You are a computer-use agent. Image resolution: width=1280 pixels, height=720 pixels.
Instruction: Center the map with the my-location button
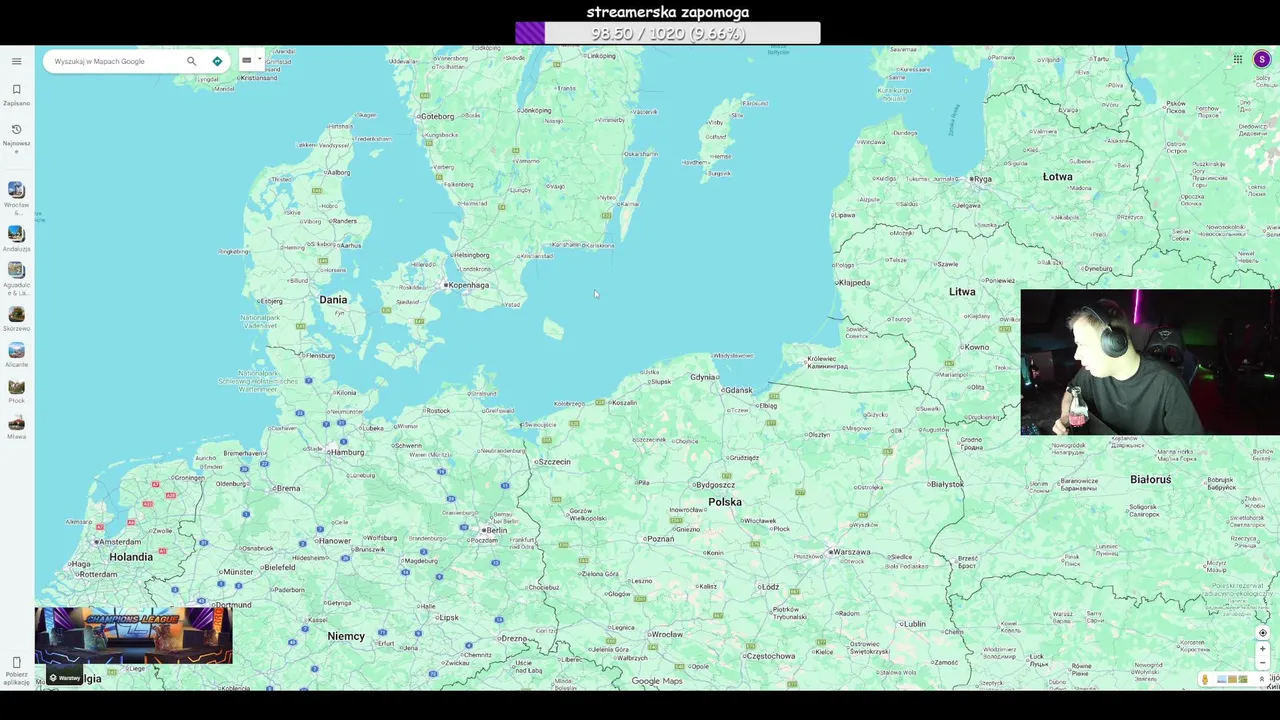click(x=1263, y=633)
